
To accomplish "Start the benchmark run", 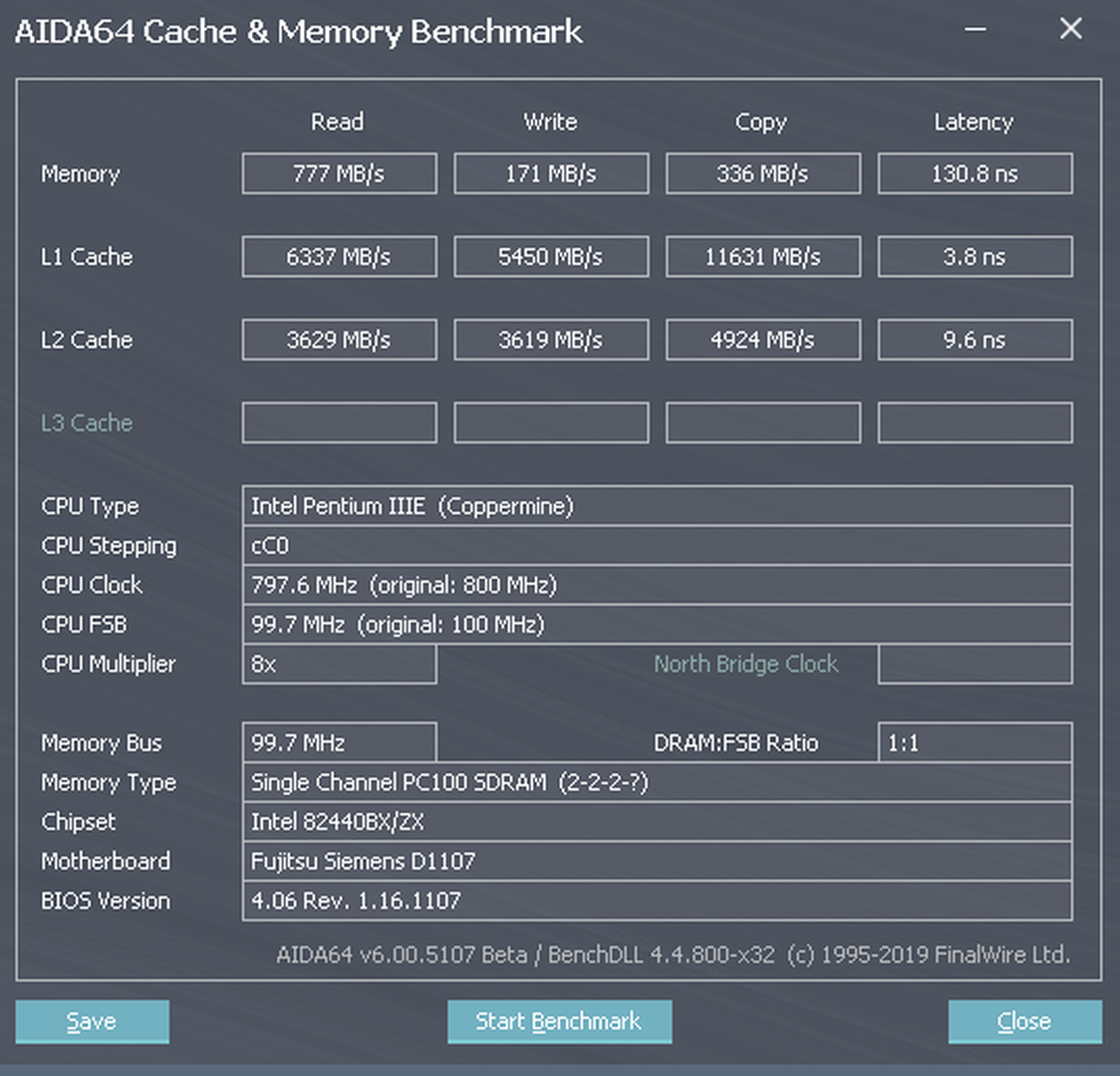I will coord(559,1022).
